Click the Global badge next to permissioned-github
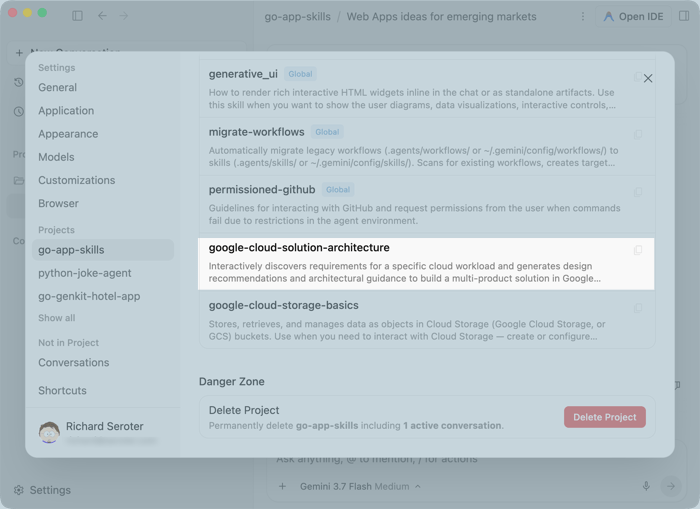 (x=338, y=190)
